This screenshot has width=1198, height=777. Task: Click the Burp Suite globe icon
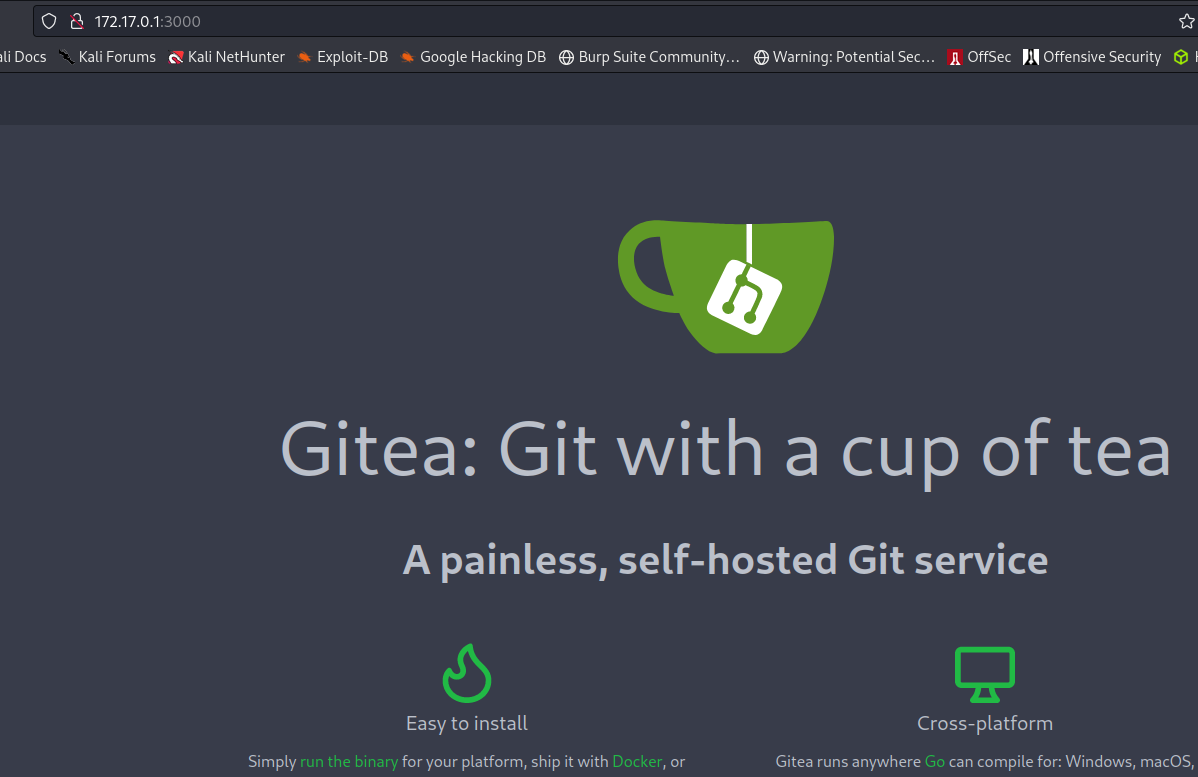pos(566,57)
